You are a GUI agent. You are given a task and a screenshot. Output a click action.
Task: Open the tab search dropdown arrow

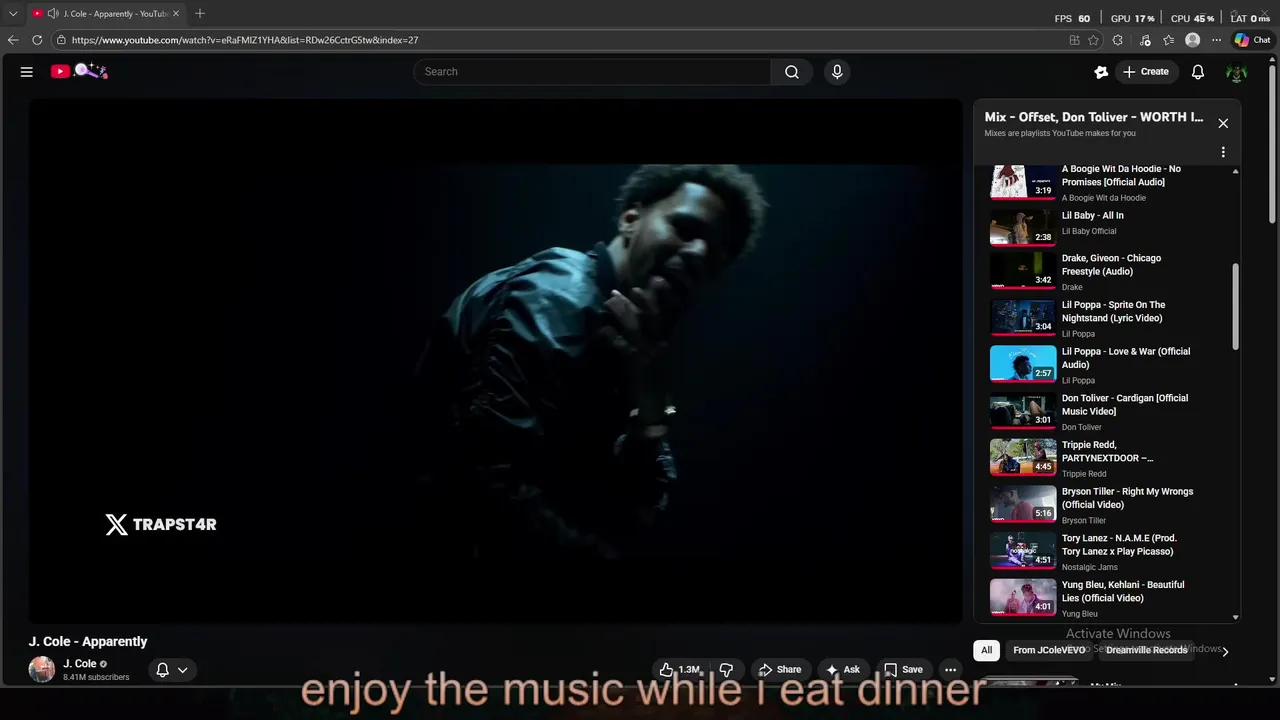[13, 14]
